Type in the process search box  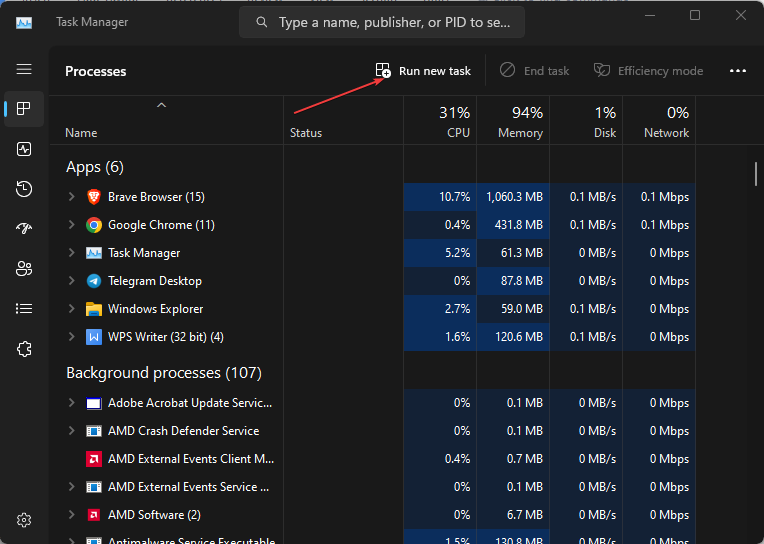click(390, 22)
